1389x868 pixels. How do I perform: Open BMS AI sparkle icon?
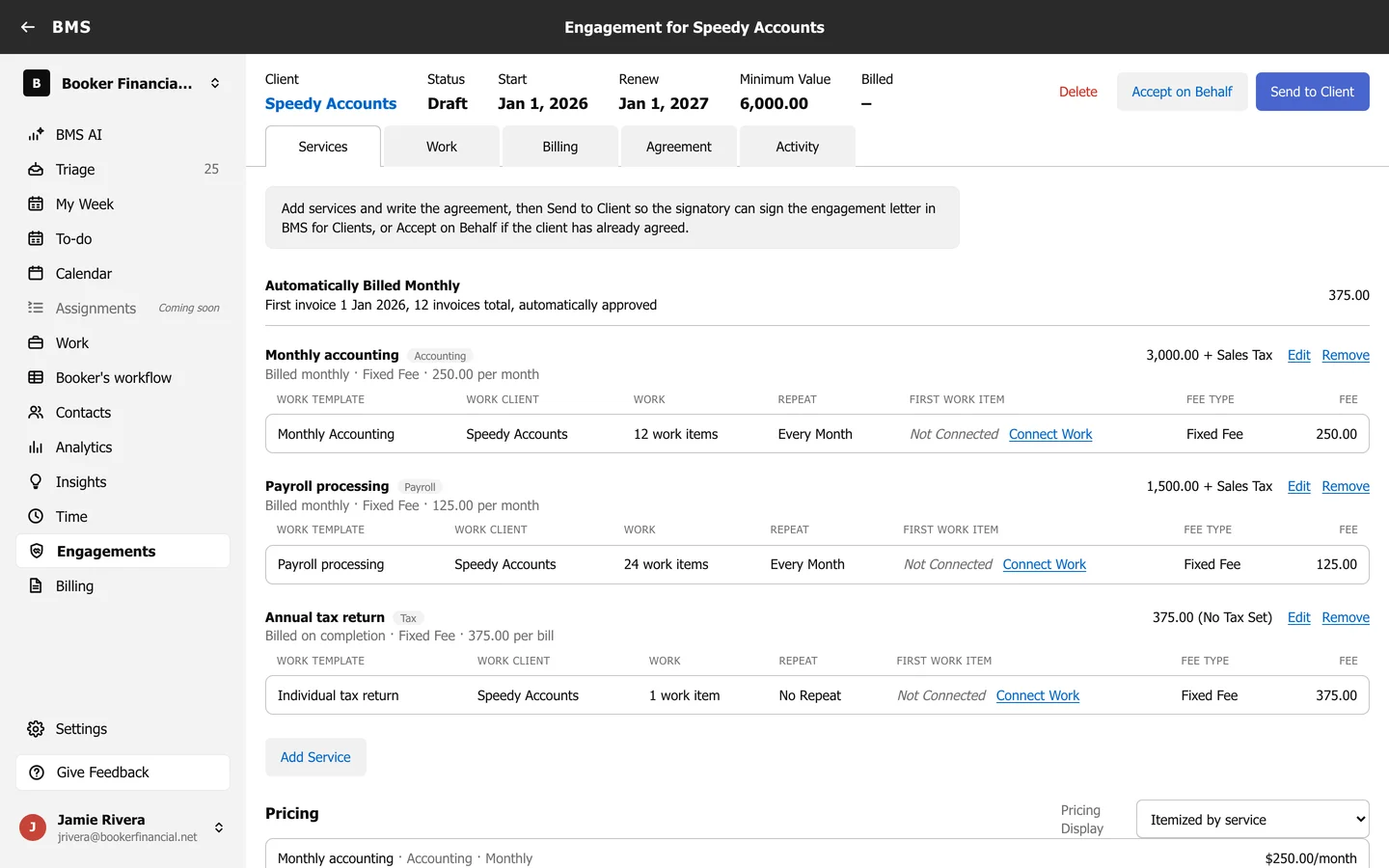pos(36,135)
